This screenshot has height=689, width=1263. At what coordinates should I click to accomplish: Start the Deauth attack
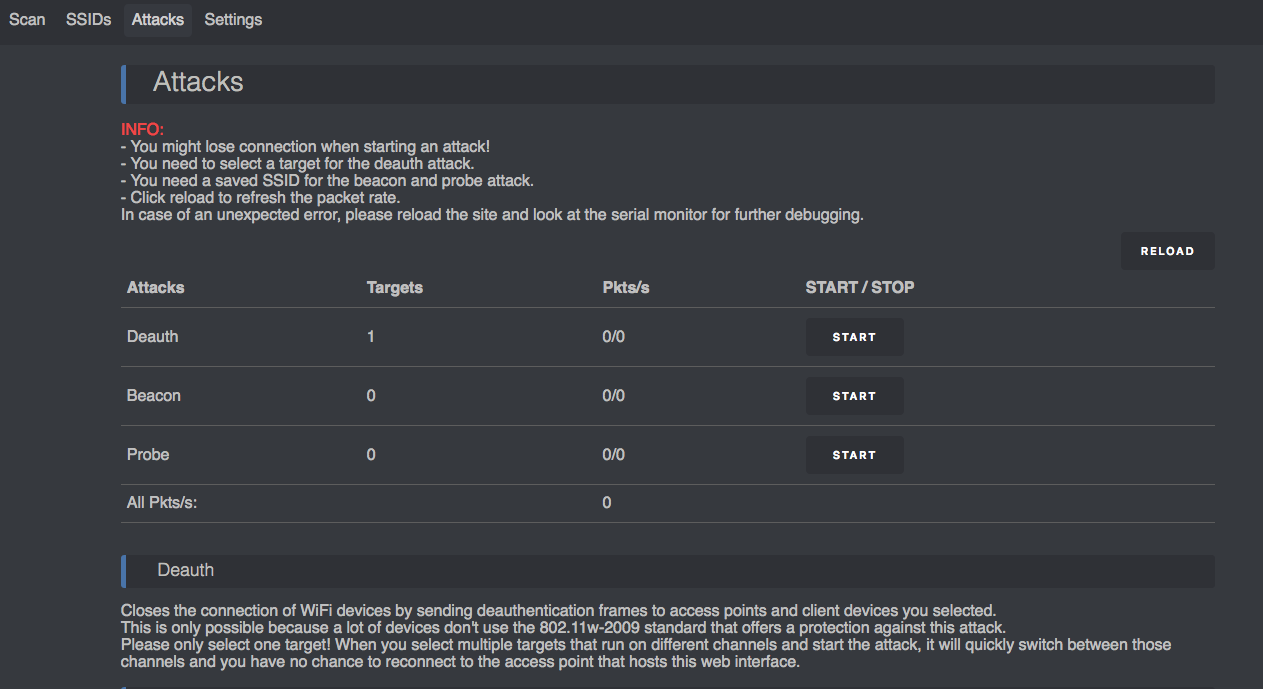(854, 337)
